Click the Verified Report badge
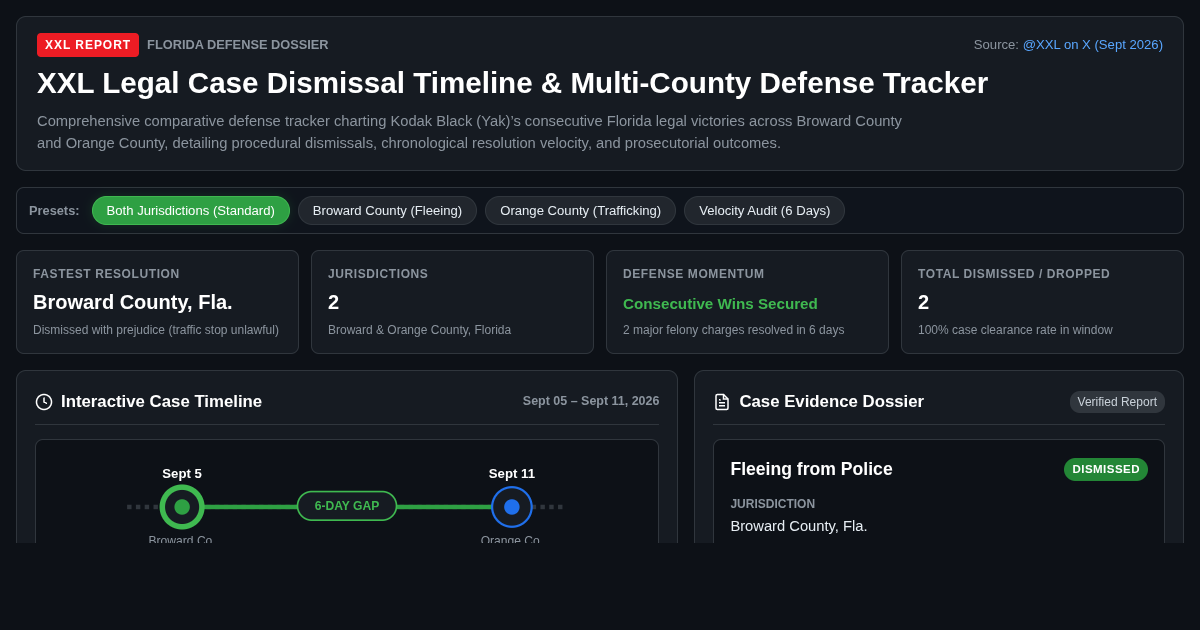The width and height of the screenshot is (1200, 630). (1117, 402)
